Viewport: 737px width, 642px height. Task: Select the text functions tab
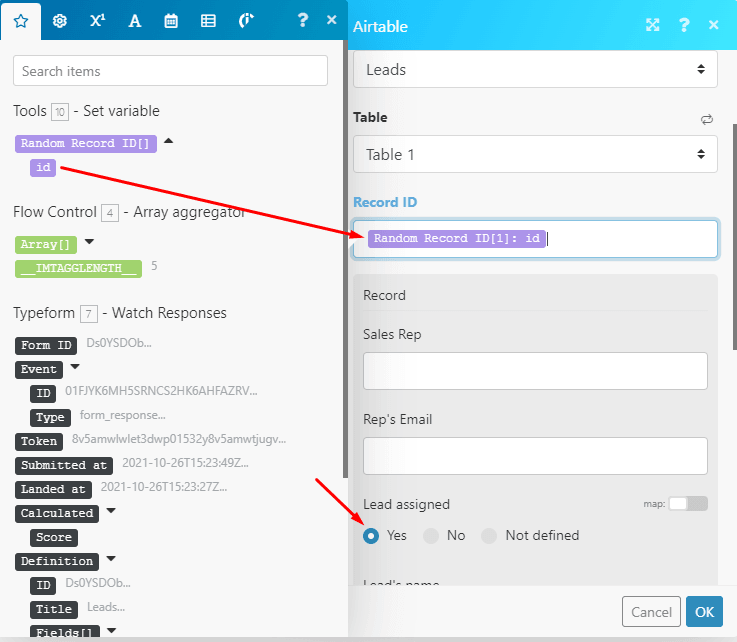click(x=134, y=20)
